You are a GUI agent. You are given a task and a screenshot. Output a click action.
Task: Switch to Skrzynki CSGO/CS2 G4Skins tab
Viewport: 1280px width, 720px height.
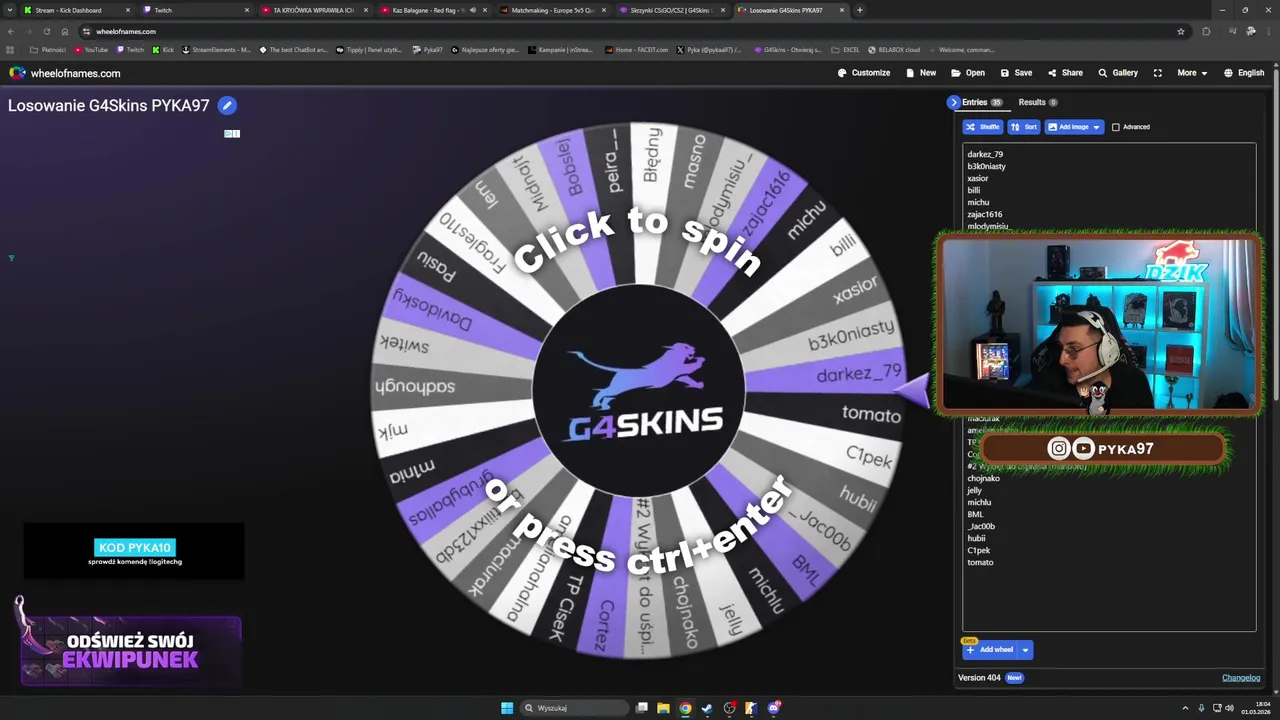tap(670, 10)
